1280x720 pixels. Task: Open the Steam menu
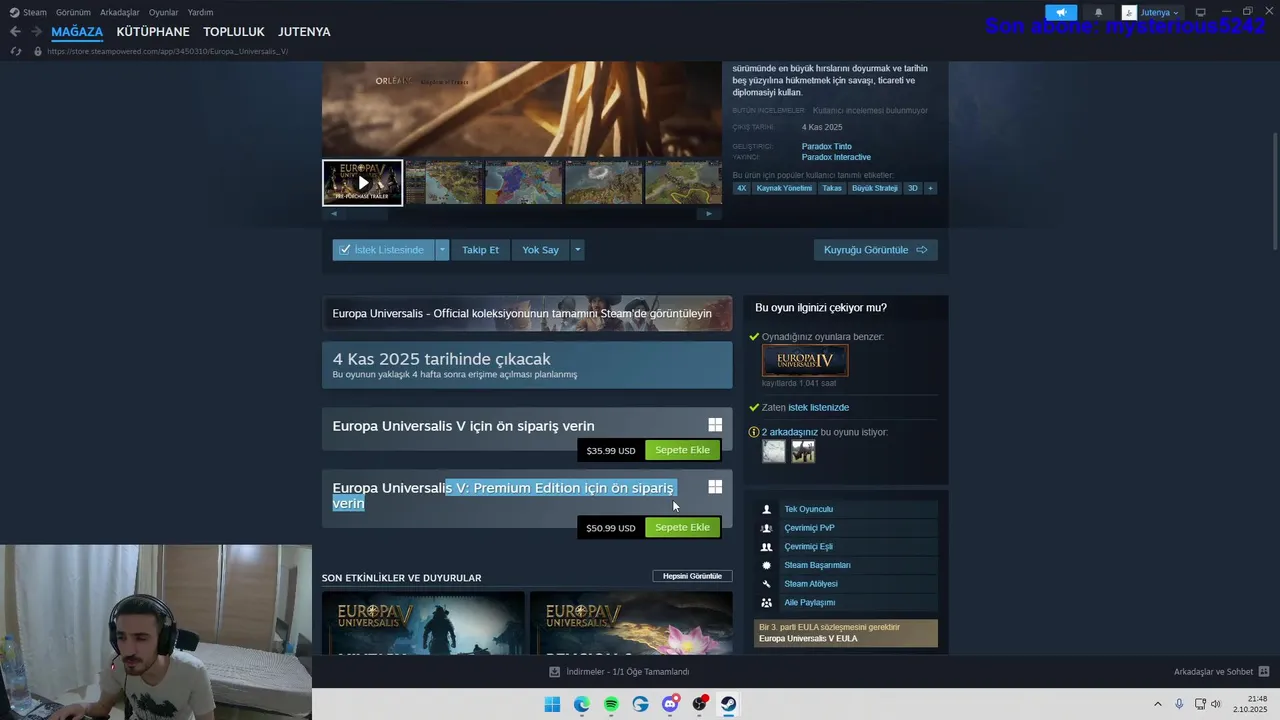(29, 12)
